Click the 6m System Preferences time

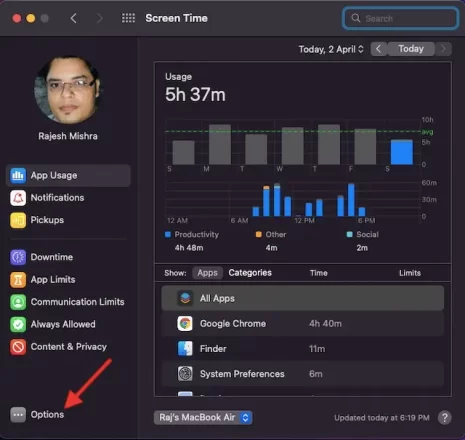(316, 374)
